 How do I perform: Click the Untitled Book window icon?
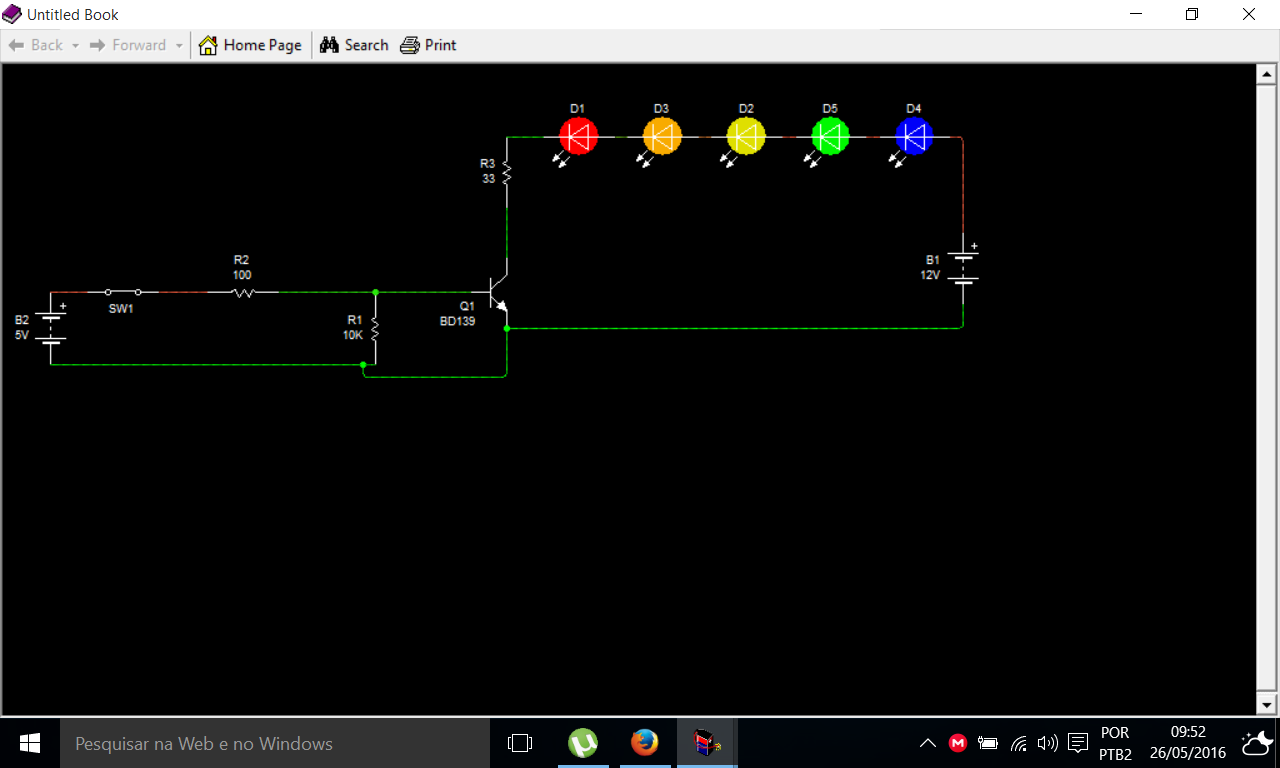tap(12, 14)
